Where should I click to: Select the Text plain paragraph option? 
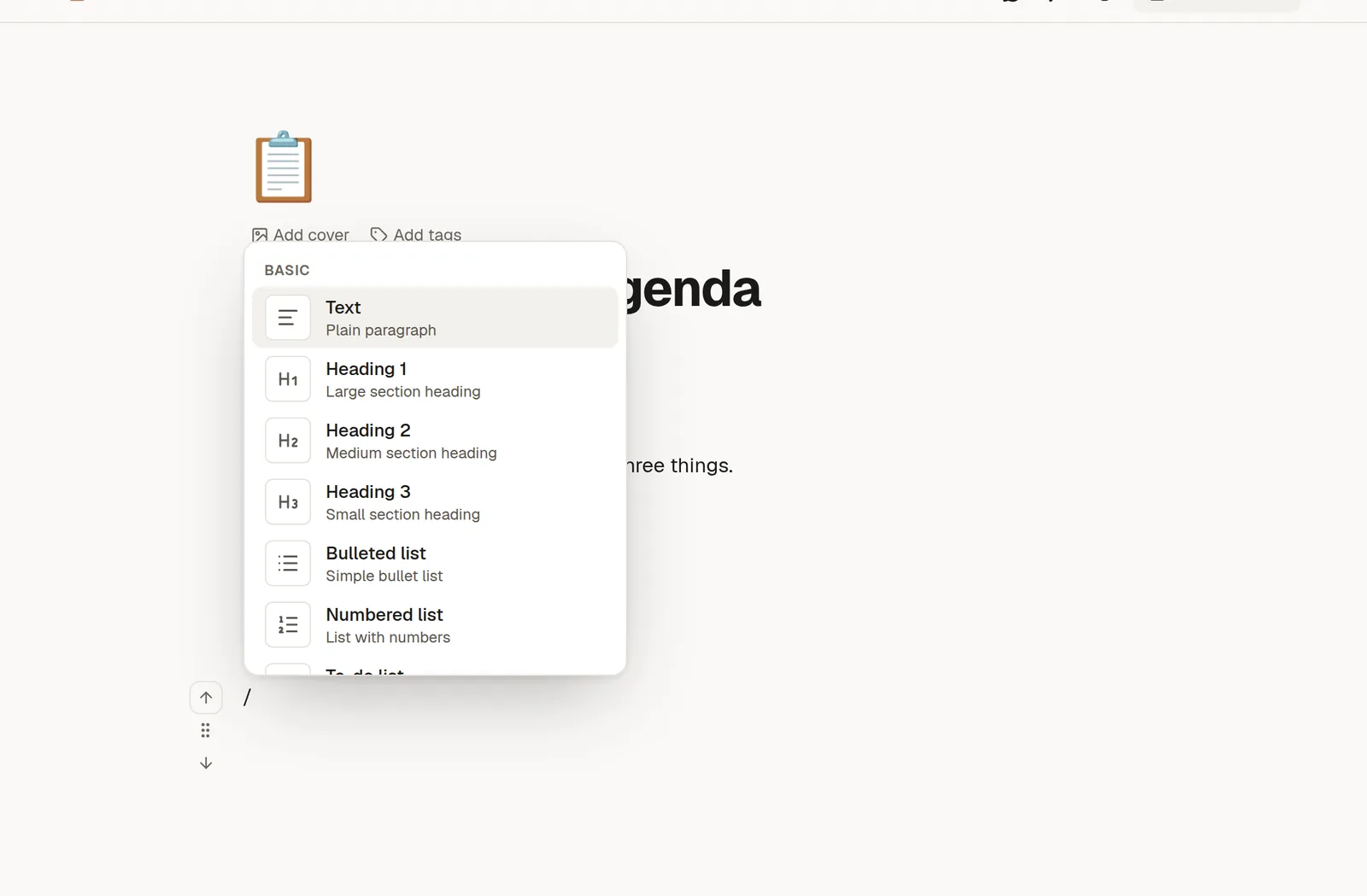coord(435,318)
